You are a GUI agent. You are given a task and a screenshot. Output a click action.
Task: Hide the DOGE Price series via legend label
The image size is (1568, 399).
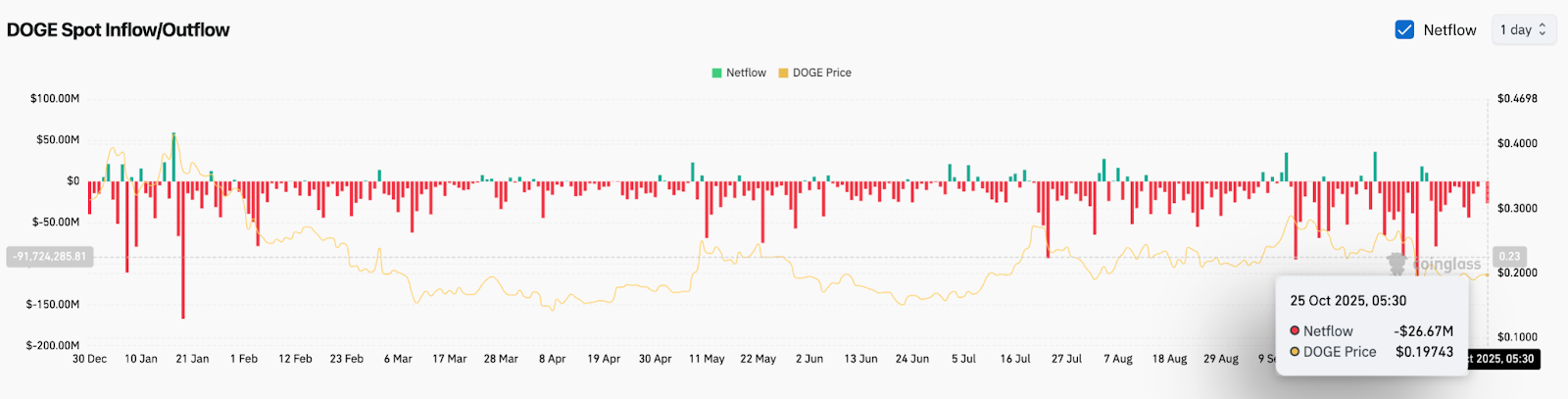[x=821, y=73]
